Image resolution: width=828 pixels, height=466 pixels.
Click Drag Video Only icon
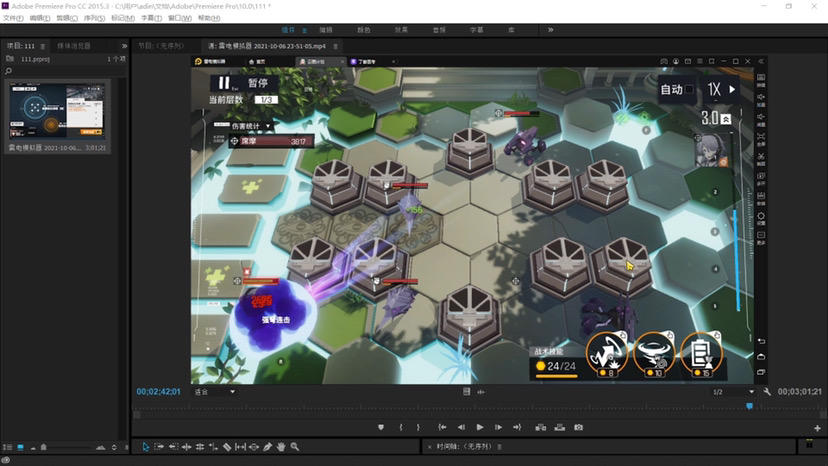(x=466, y=392)
